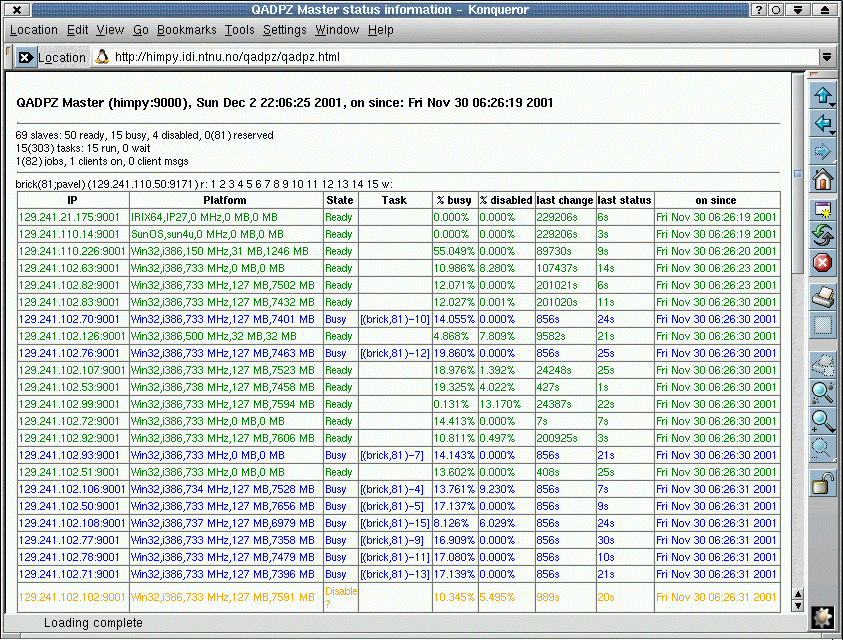The width and height of the screenshot is (843, 640).
Task: Click the Location label button
Action: [62, 57]
